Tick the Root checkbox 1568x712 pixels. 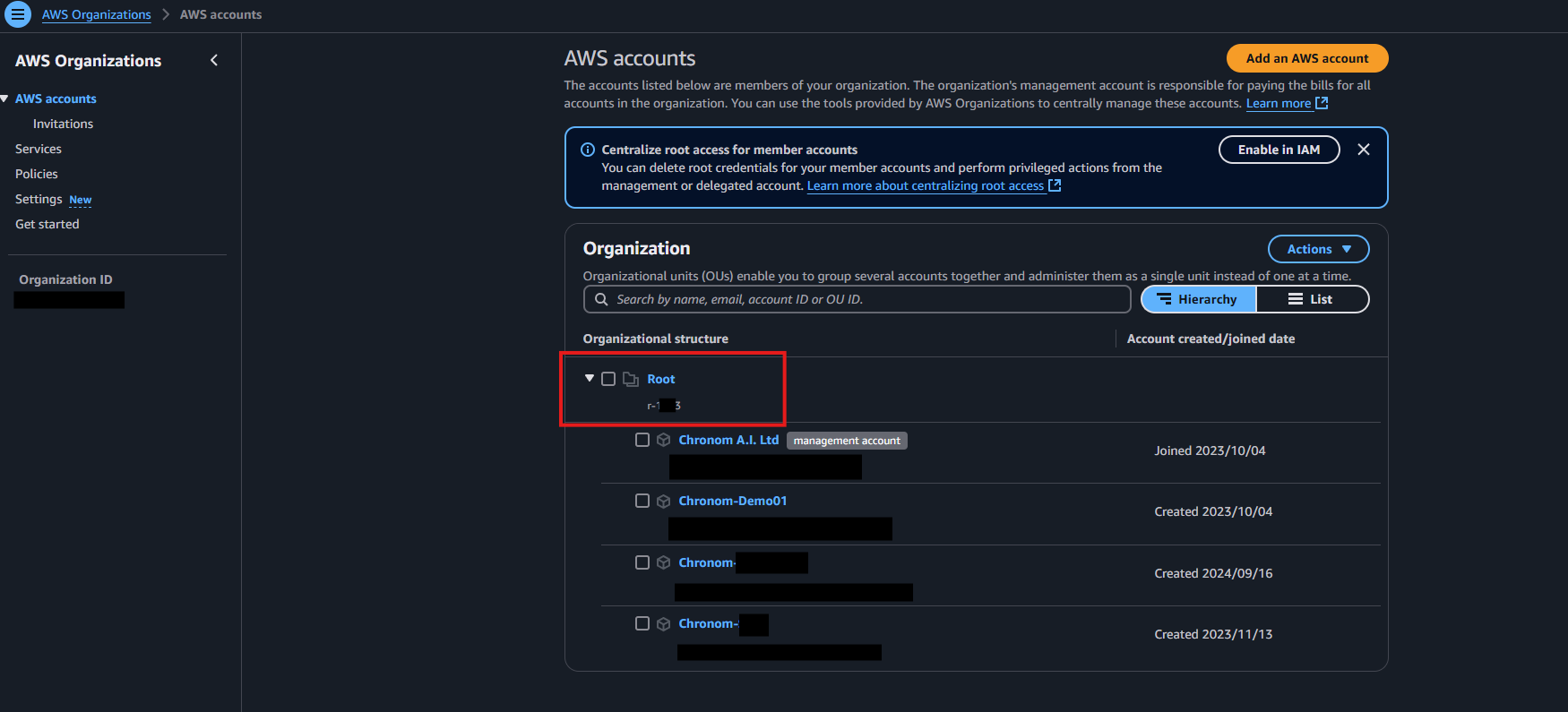pos(608,379)
